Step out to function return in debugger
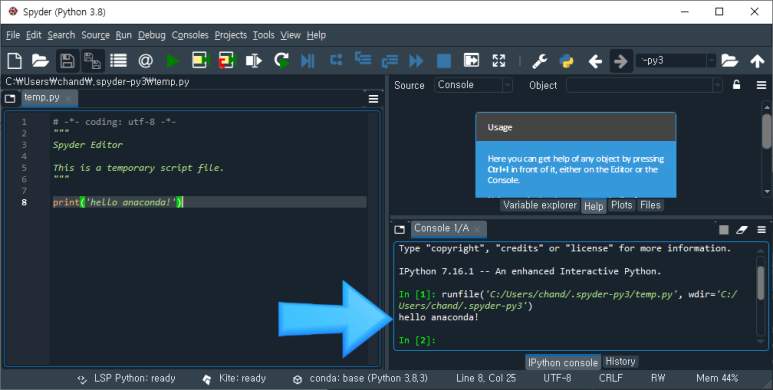This screenshot has width=773, height=390. coord(390,61)
